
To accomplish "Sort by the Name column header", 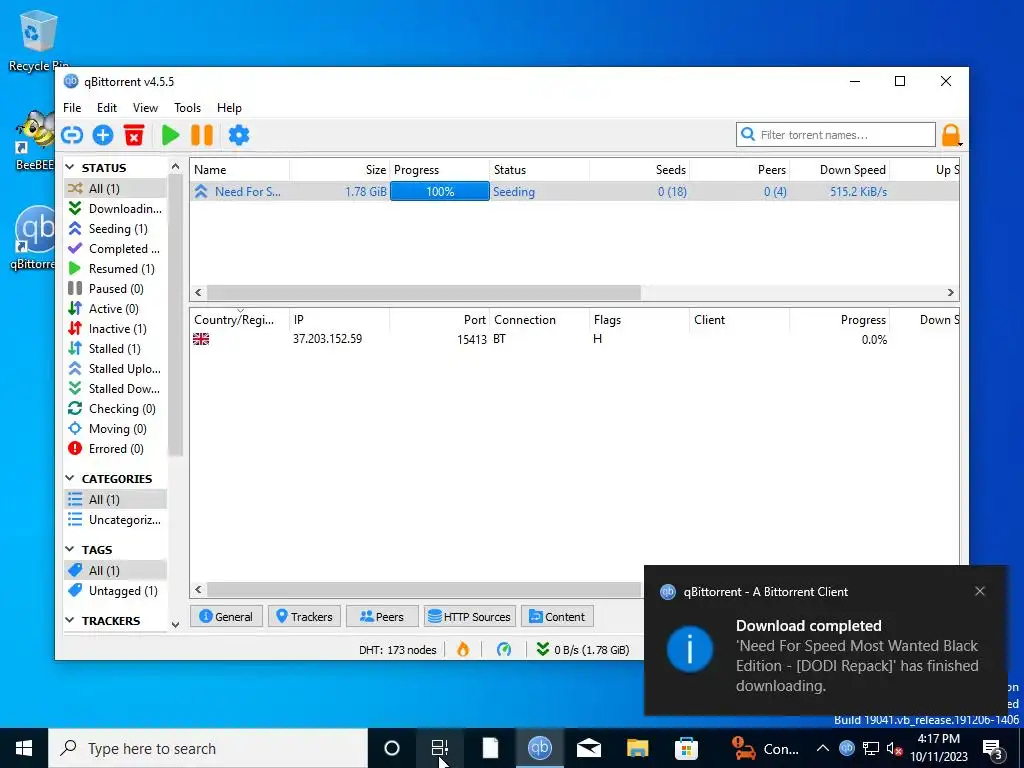I will [x=240, y=170].
